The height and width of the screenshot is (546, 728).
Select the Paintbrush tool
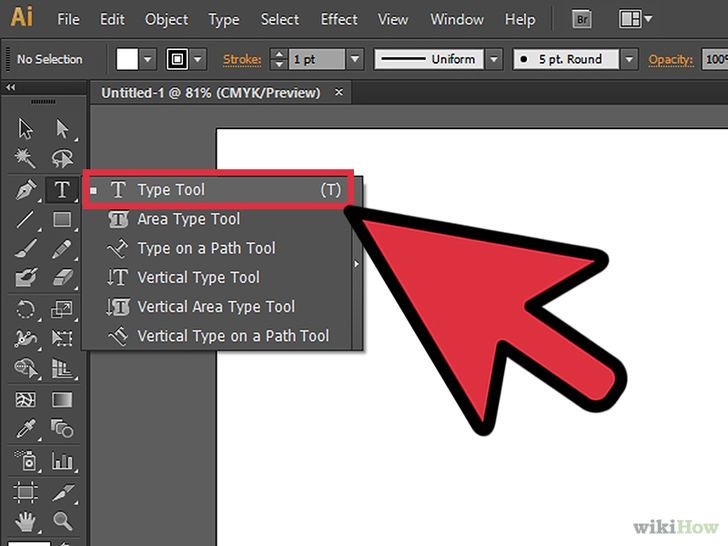click(x=25, y=248)
